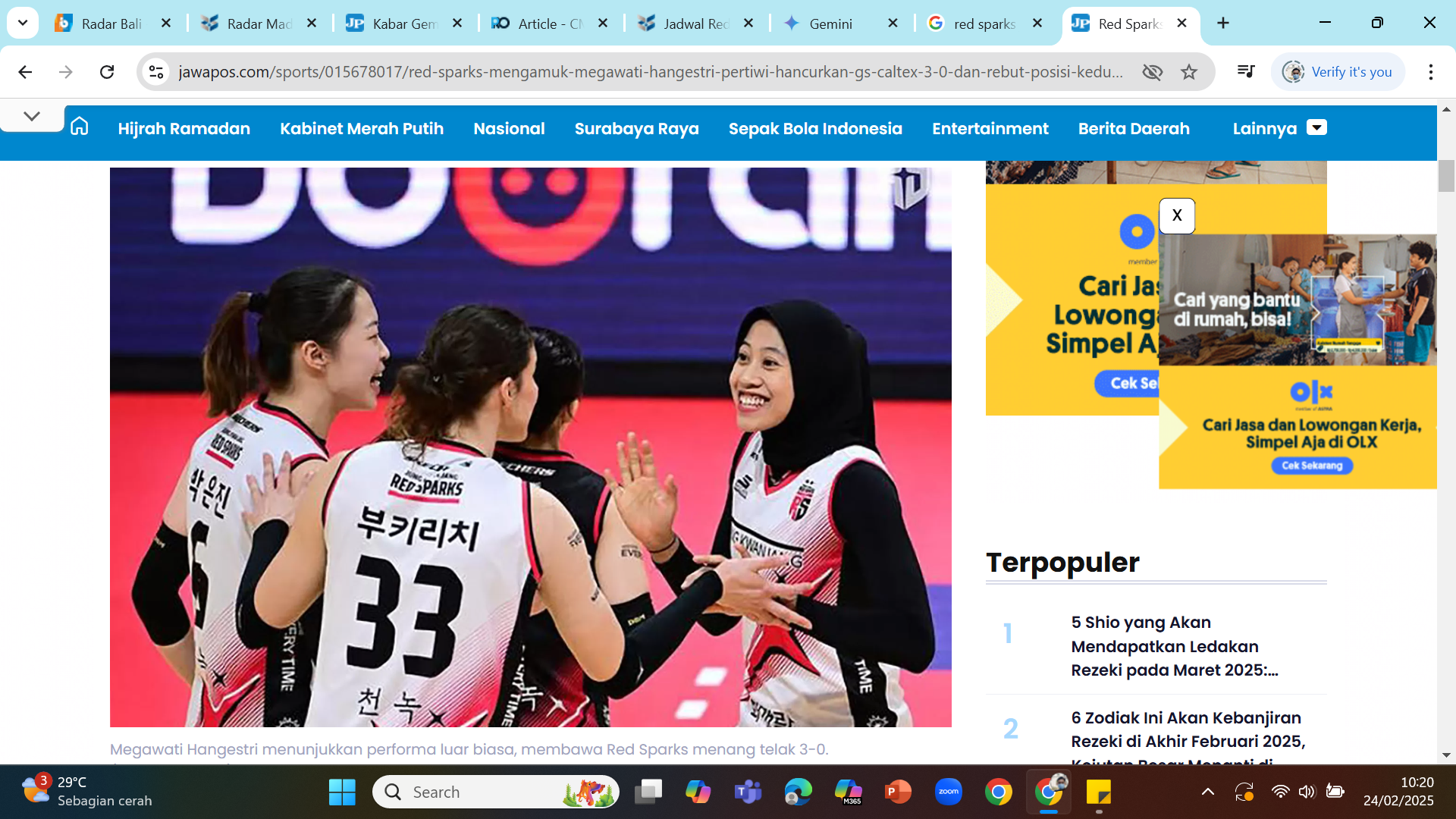Open the active Chrome profile window icon
Image resolution: width=1456 pixels, height=819 pixels.
[1050, 792]
